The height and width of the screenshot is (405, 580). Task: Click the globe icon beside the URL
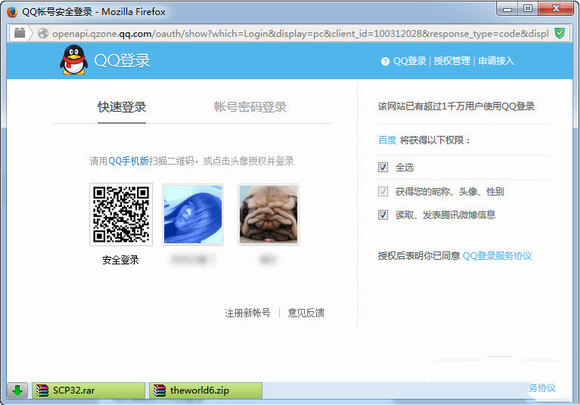pos(43,33)
